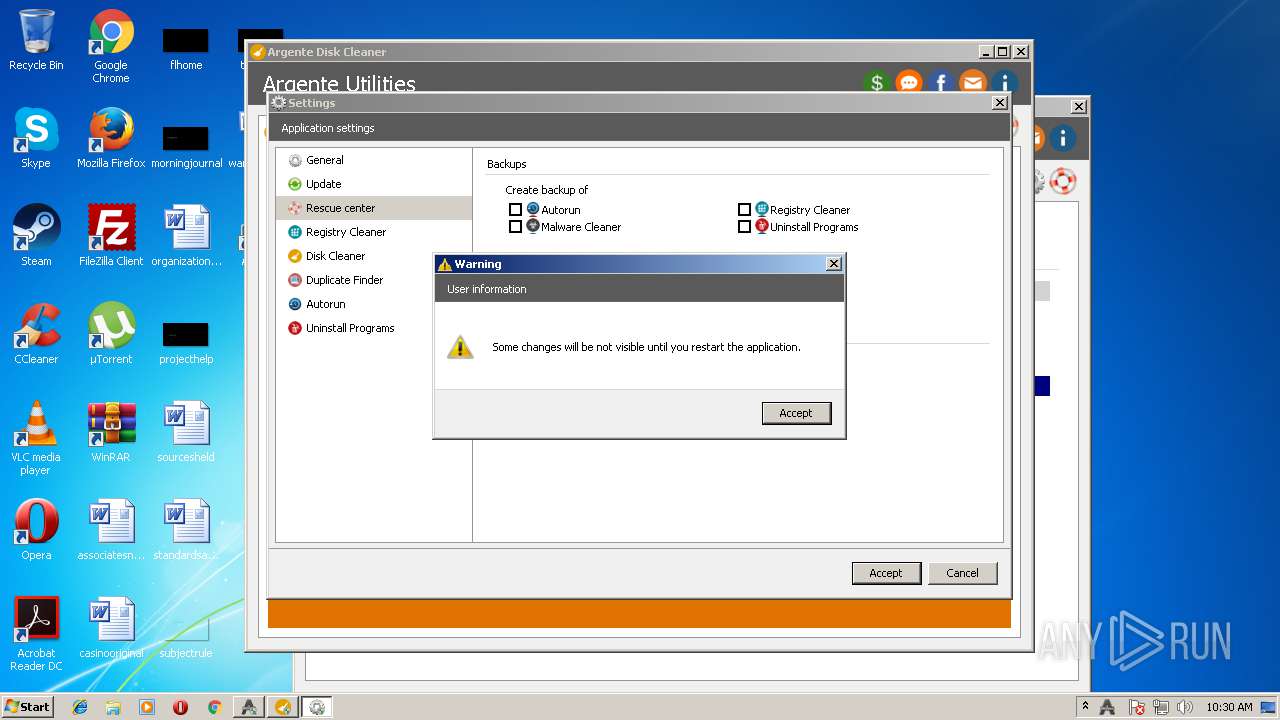Image resolution: width=1280 pixels, height=720 pixels.
Task: Click Accept at the bottom of Settings
Action: (886, 573)
